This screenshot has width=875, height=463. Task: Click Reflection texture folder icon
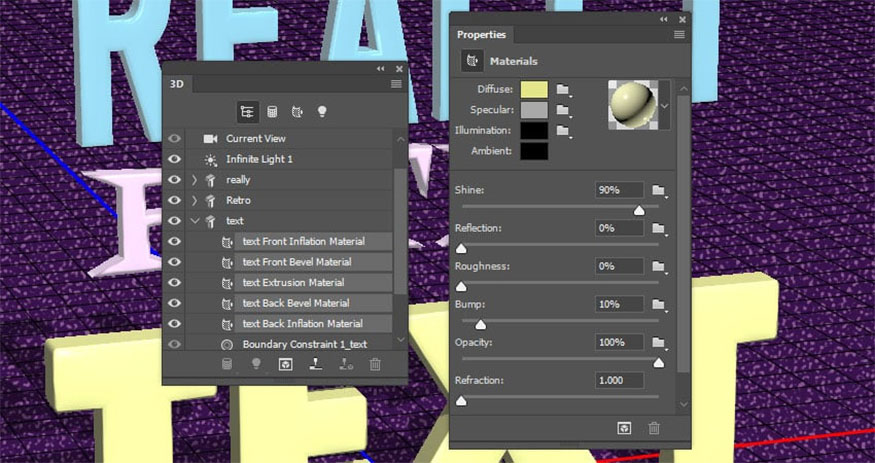(x=659, y=228)
